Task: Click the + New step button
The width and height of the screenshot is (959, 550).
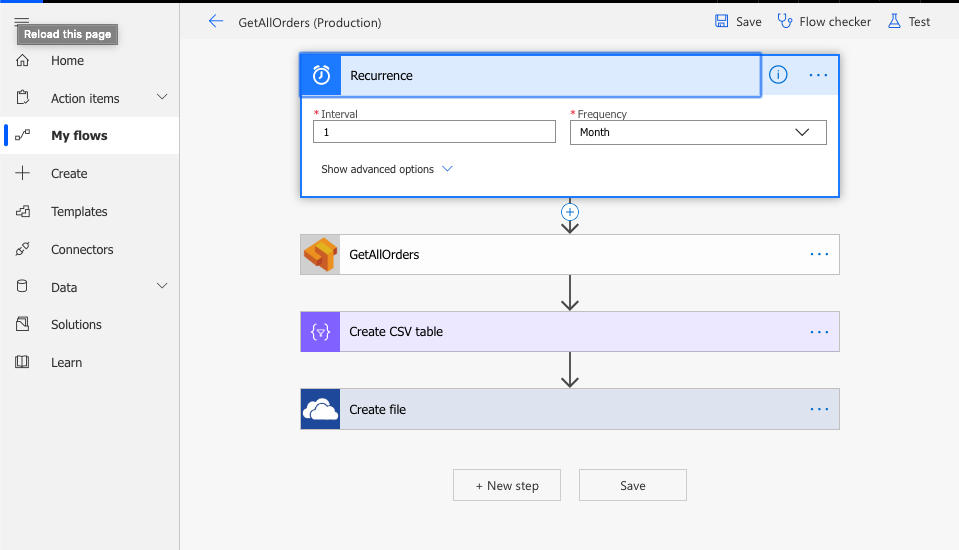Action: (x=507, y=485)
